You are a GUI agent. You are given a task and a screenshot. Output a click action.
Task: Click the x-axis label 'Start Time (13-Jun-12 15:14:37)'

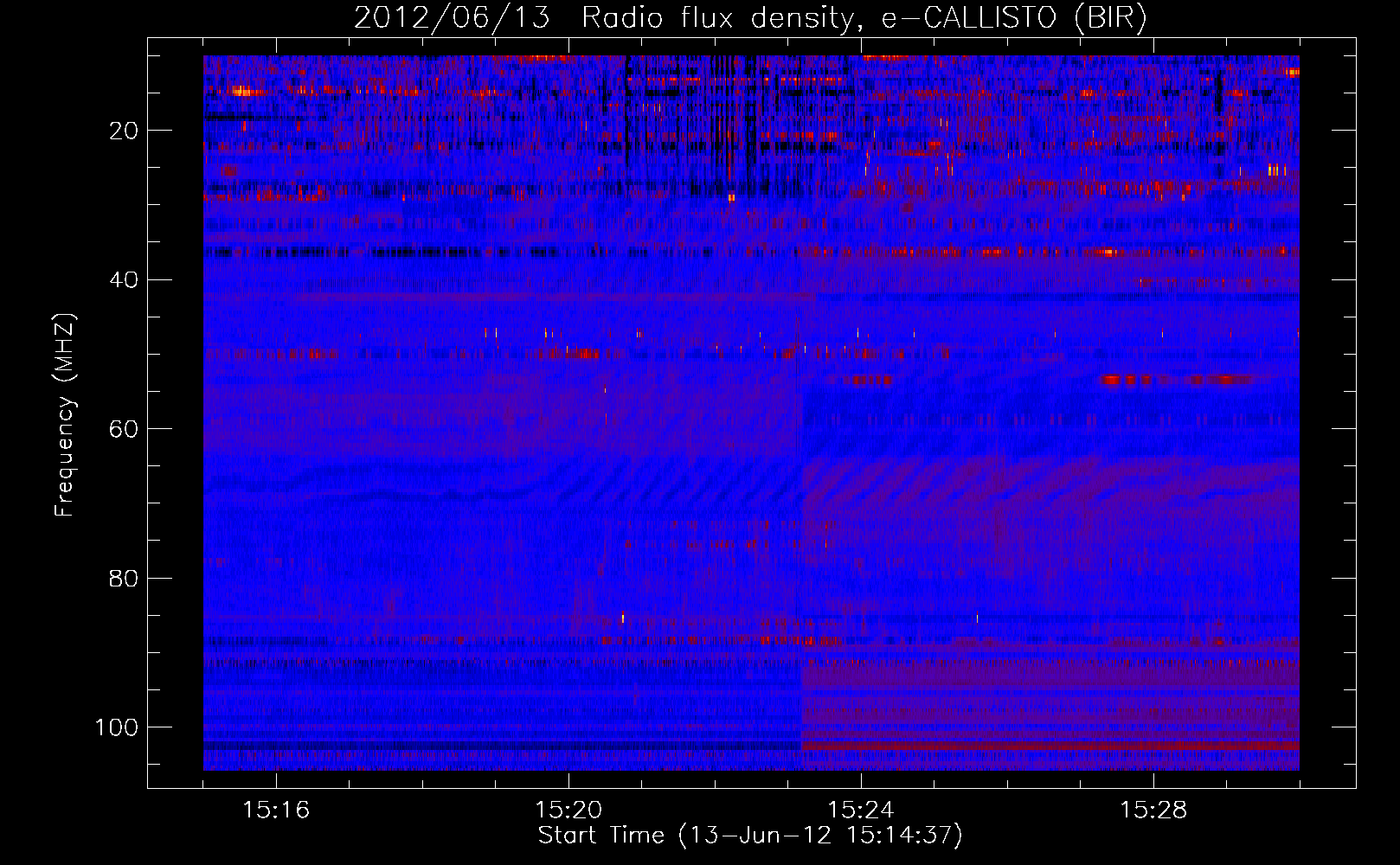tap(750, 836)
